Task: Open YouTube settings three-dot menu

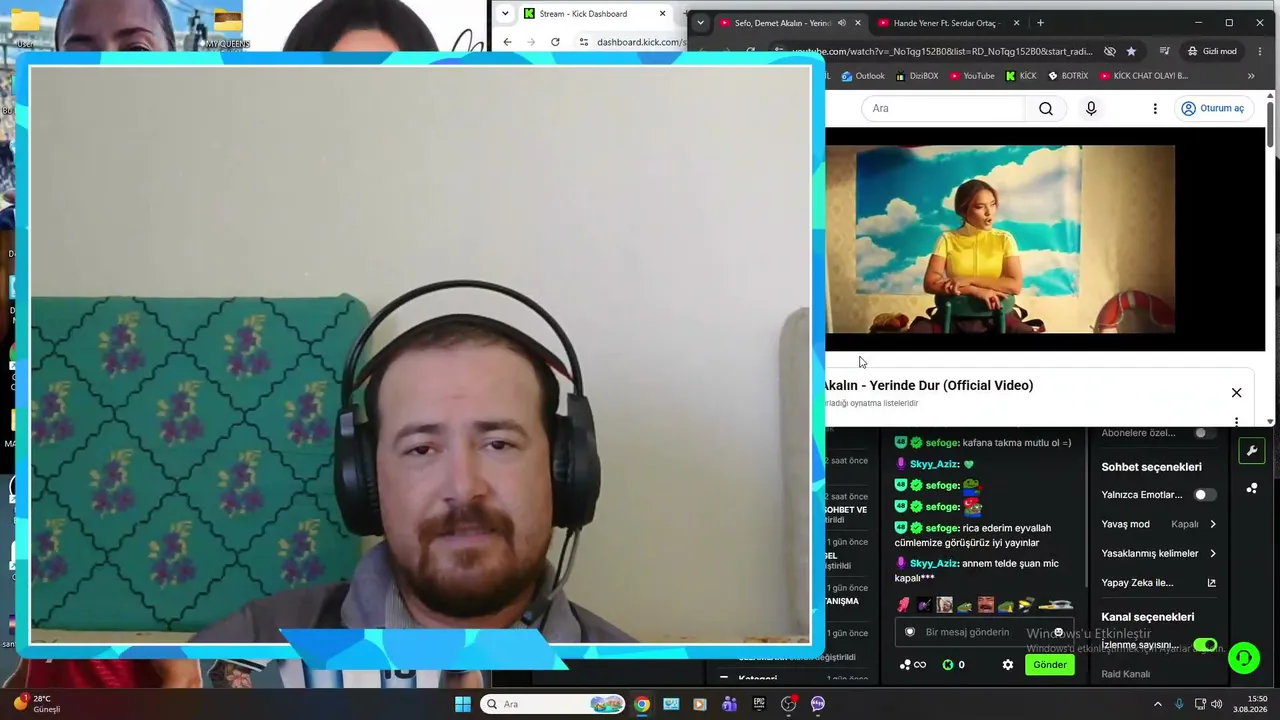Action: (1155, 108)
